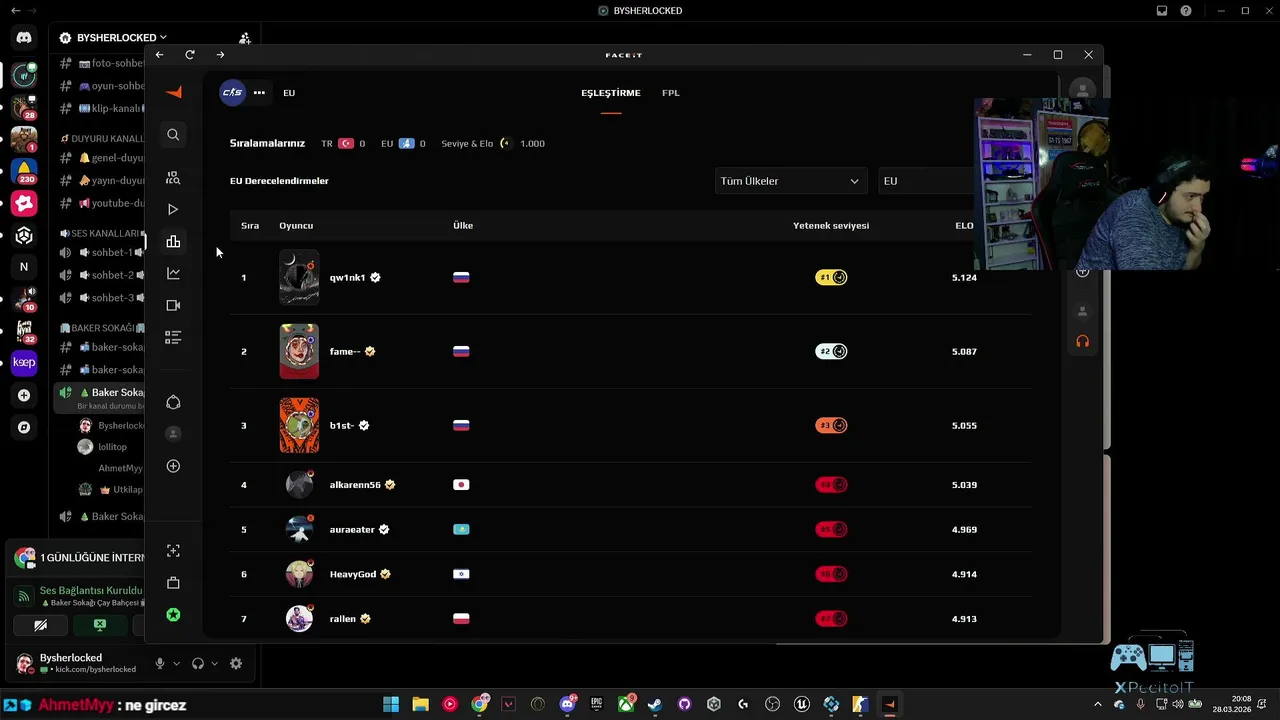1280x720 pixels.
Task: Go forward in the FACEIT window
Action: (220, 55)
